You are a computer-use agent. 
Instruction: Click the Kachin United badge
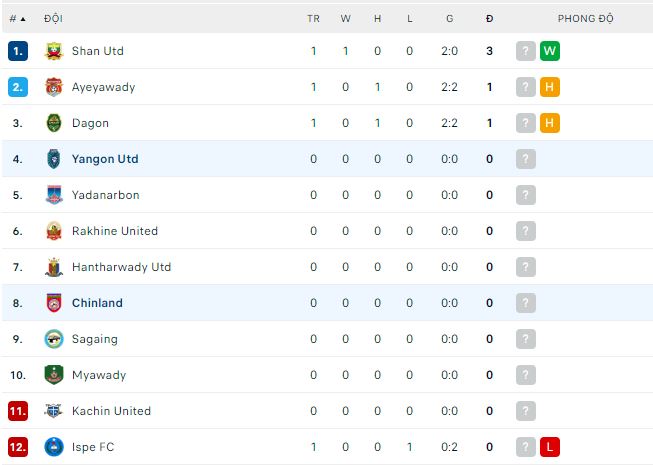click(54, 411)
